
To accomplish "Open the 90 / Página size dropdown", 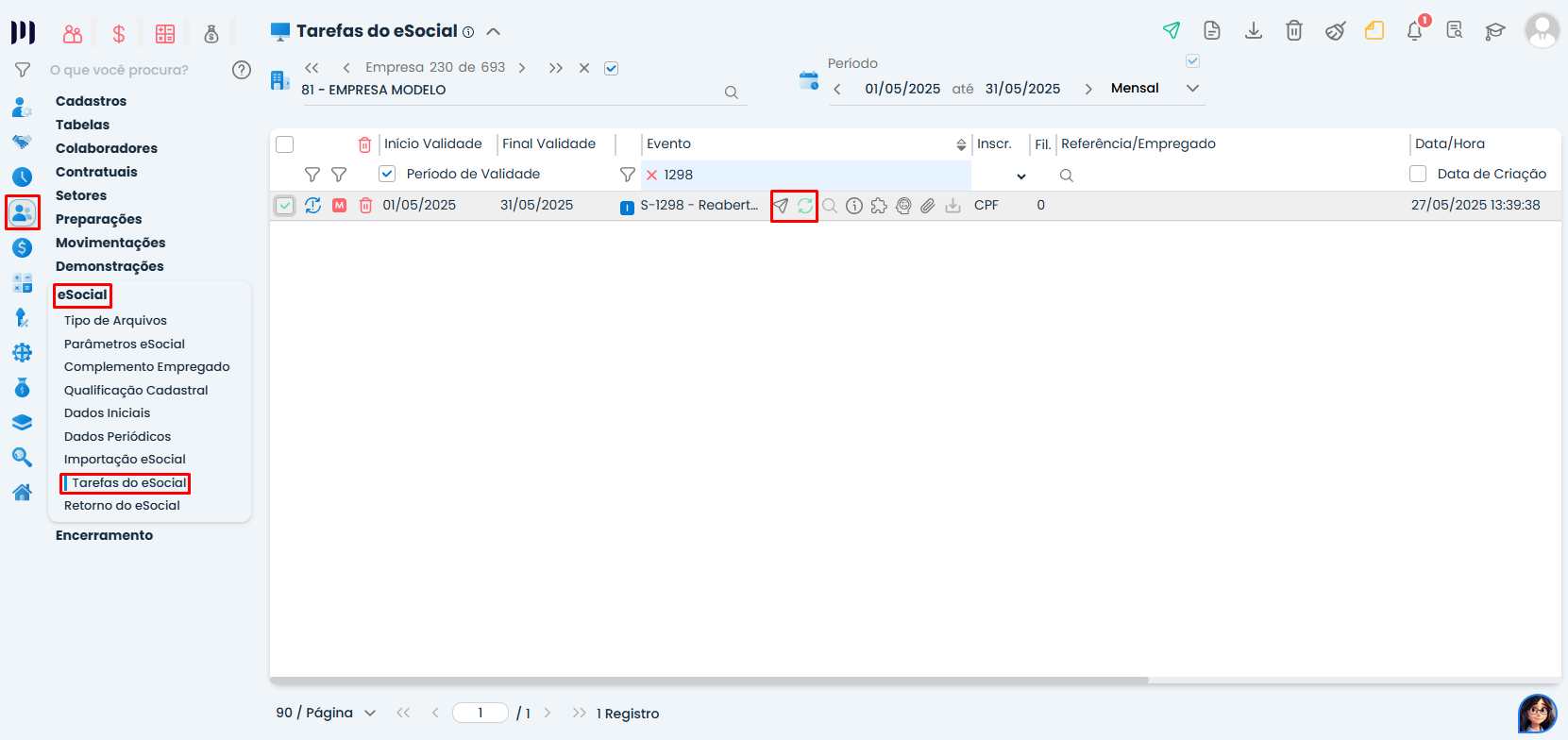I will [370, 714].
